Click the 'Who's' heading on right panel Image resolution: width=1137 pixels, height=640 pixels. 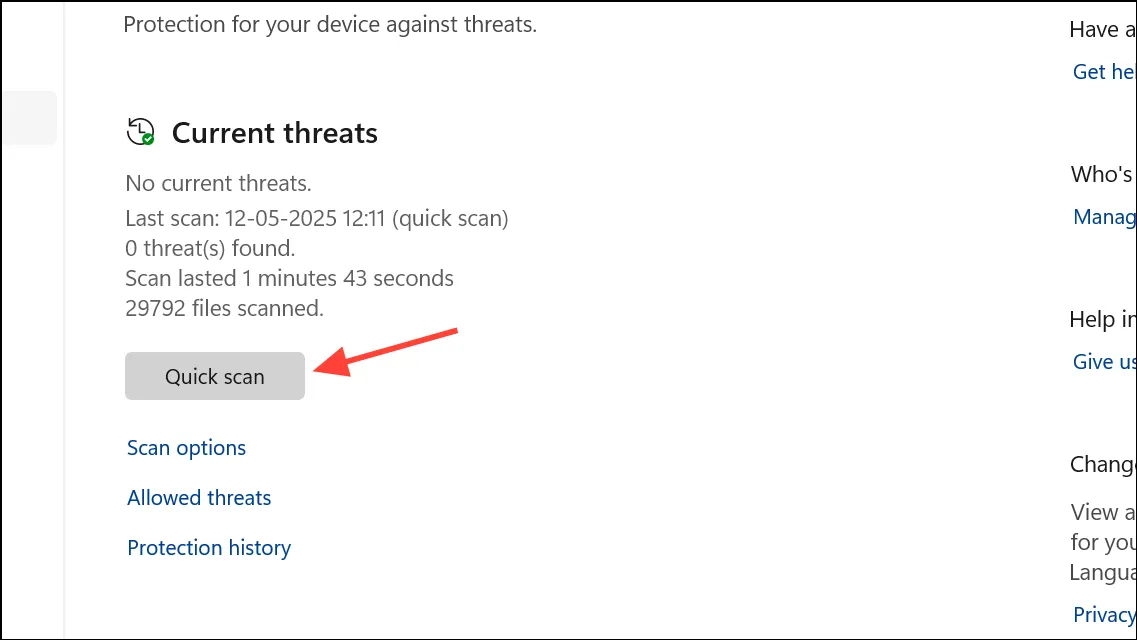pos(1102,174)
